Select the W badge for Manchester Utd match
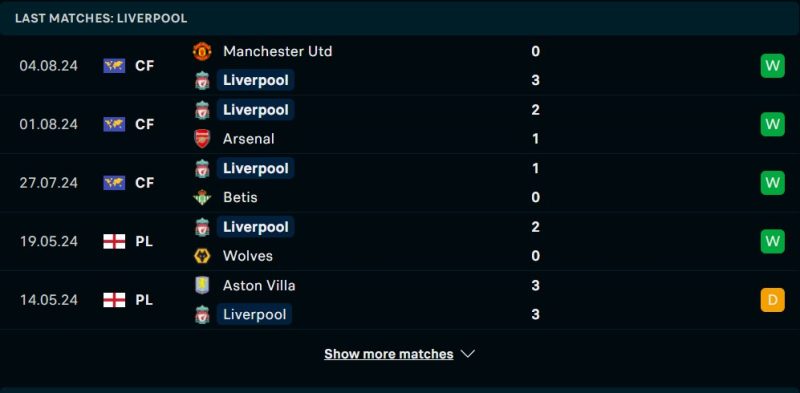The image size is (800, 393). pyautogui.click(x=772, y=66)
